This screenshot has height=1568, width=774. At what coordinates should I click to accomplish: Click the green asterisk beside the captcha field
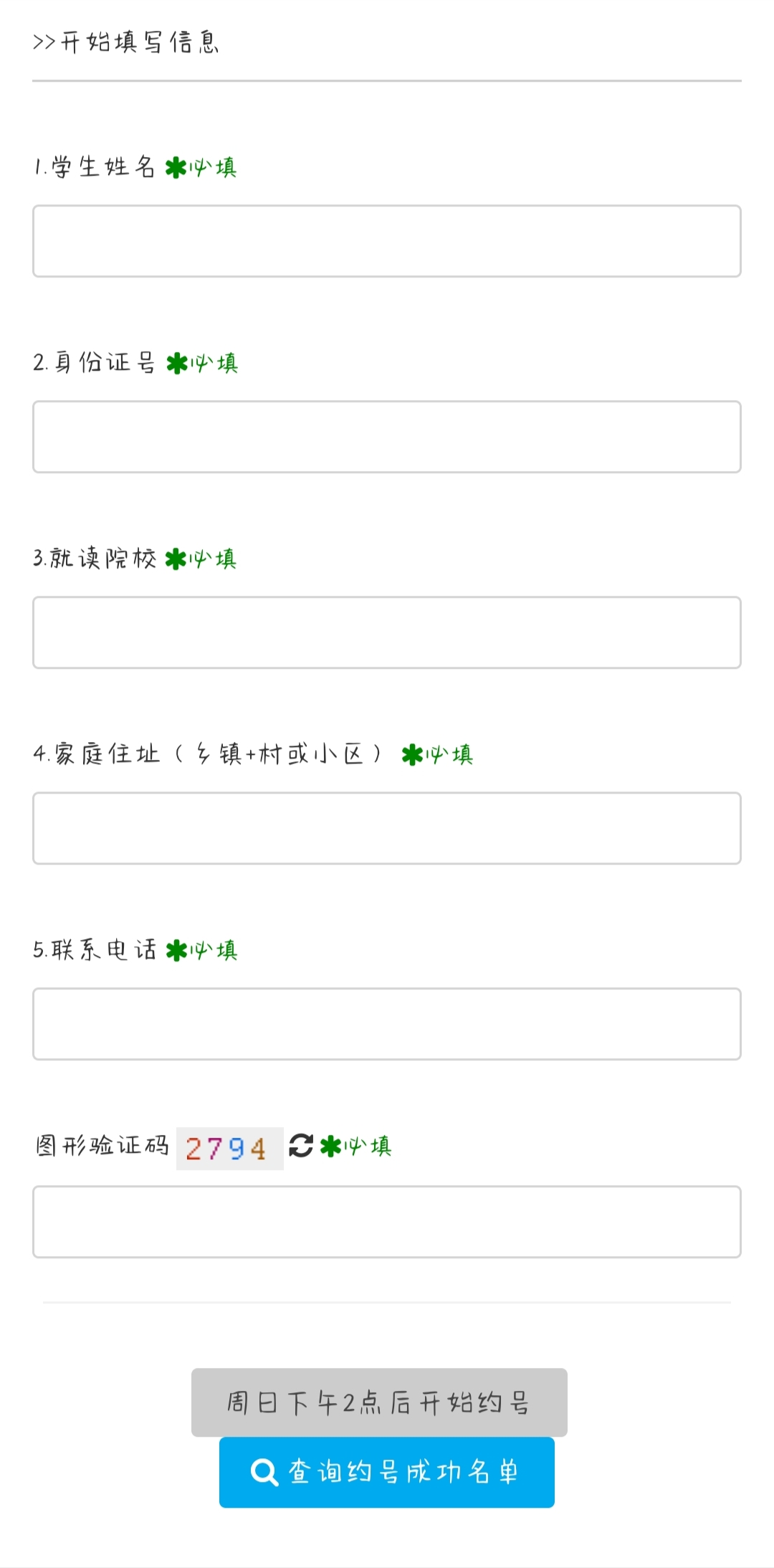point(332,1146)
